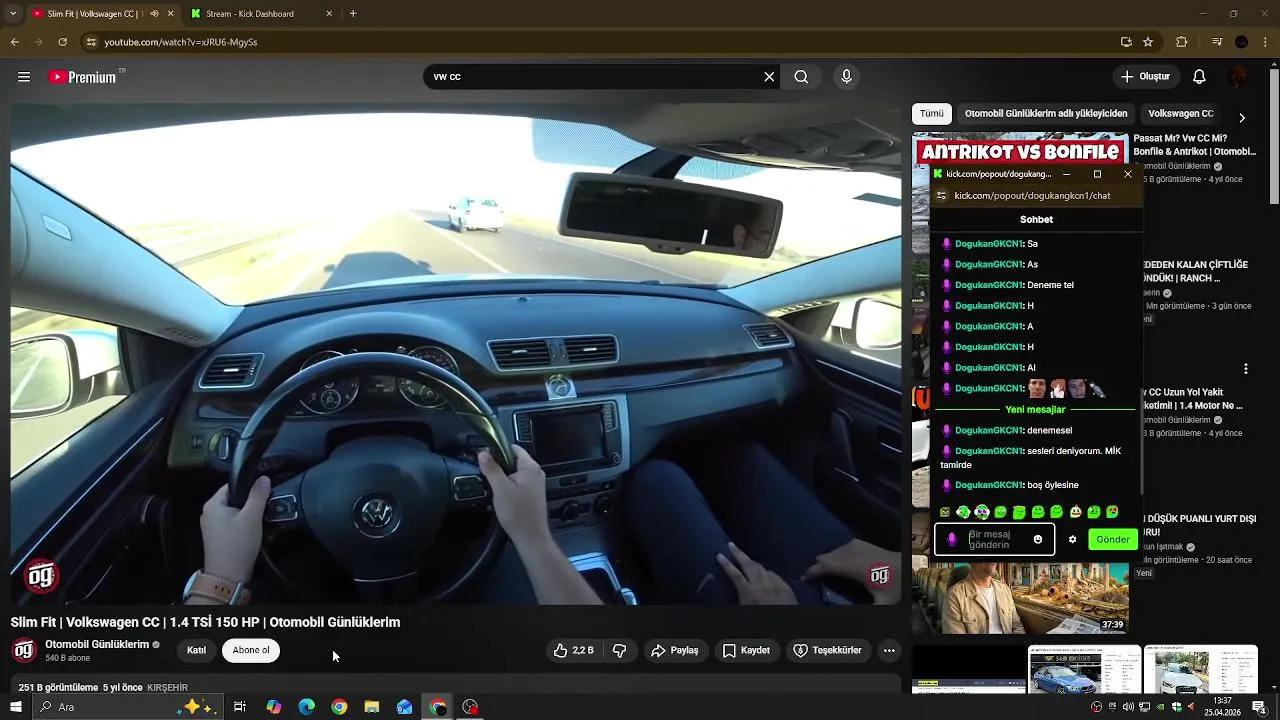Bookmark this page with the star
Screen dimensions: 1280x720
pyautogui.click(x=1148, y=42)
